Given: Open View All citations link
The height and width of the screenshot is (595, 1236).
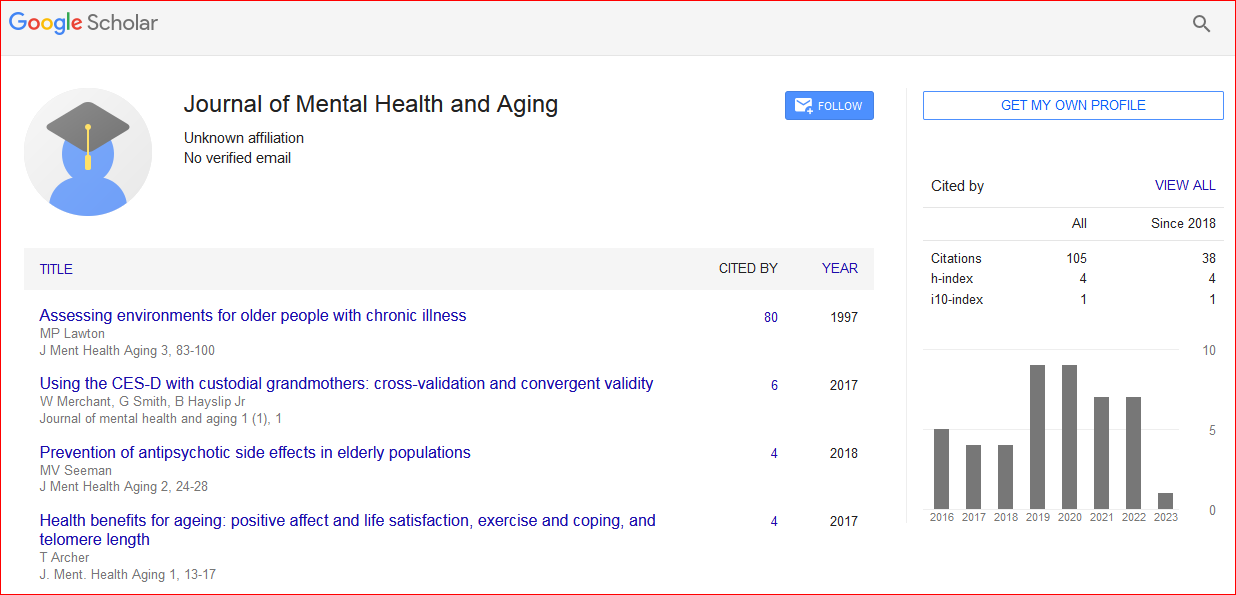Looking at the screenshot, I should (1185, 185).
